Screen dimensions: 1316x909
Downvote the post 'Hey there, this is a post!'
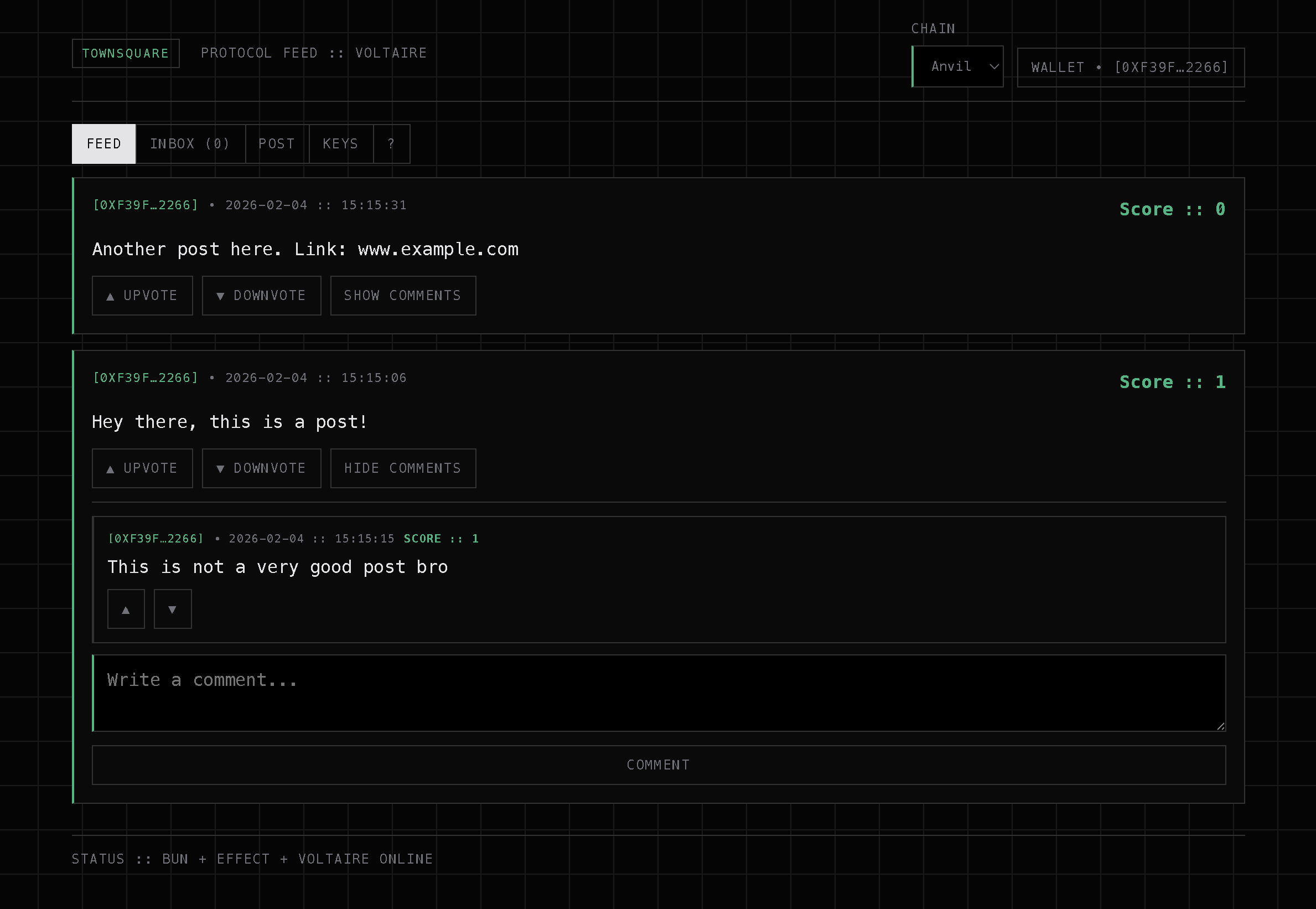point(261,468)
